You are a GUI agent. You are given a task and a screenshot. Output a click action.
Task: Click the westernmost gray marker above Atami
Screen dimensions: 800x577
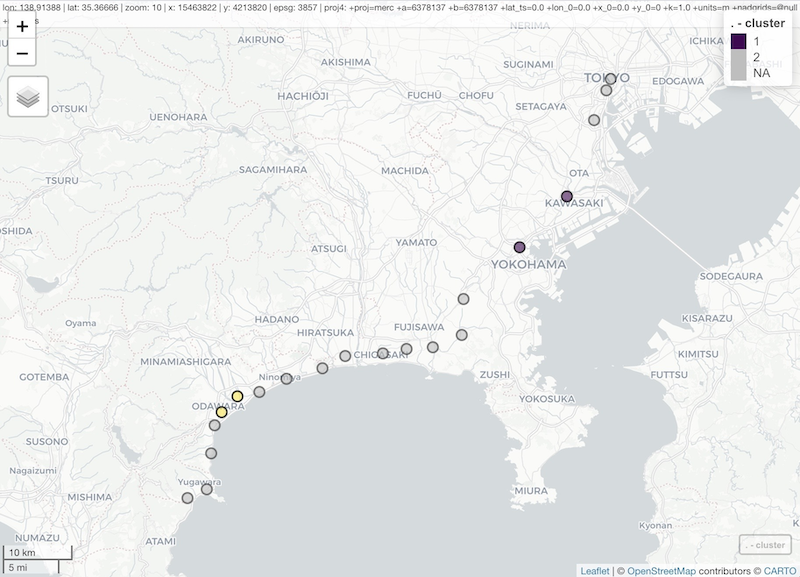pyautogui.click(x=187, y=498)
